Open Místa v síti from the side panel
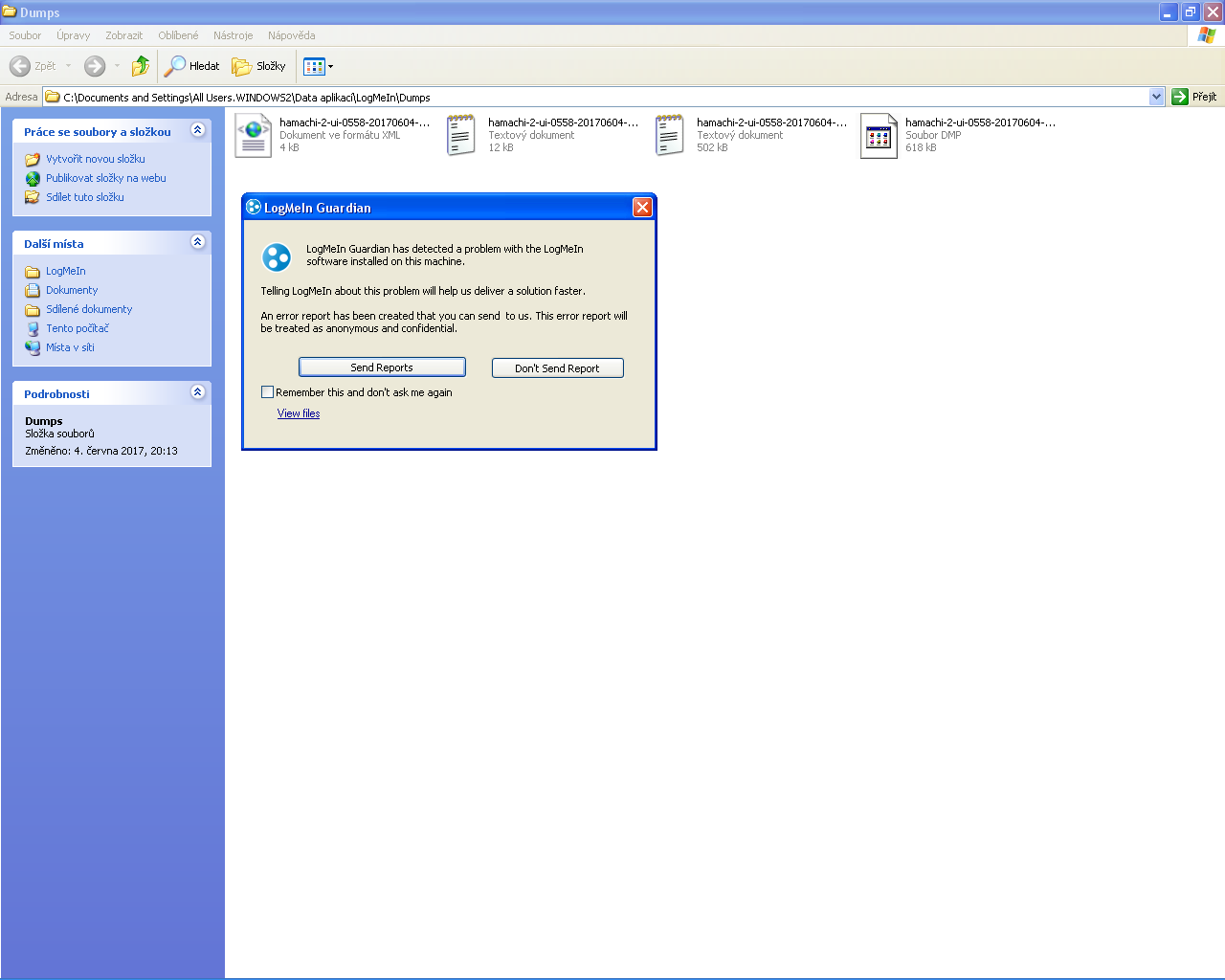Viewport: 1225px width, 980px height. pyautogui.click(x=70, y=347)
